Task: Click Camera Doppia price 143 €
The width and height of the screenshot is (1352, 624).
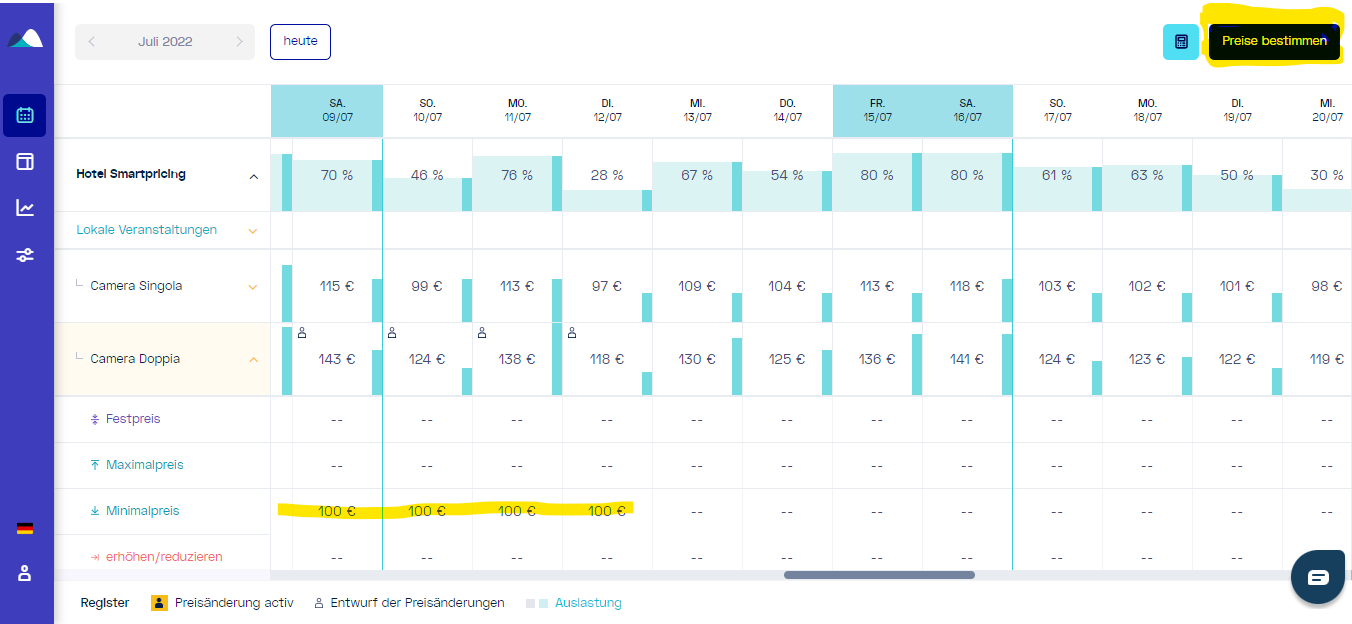Action: [337, 359]
